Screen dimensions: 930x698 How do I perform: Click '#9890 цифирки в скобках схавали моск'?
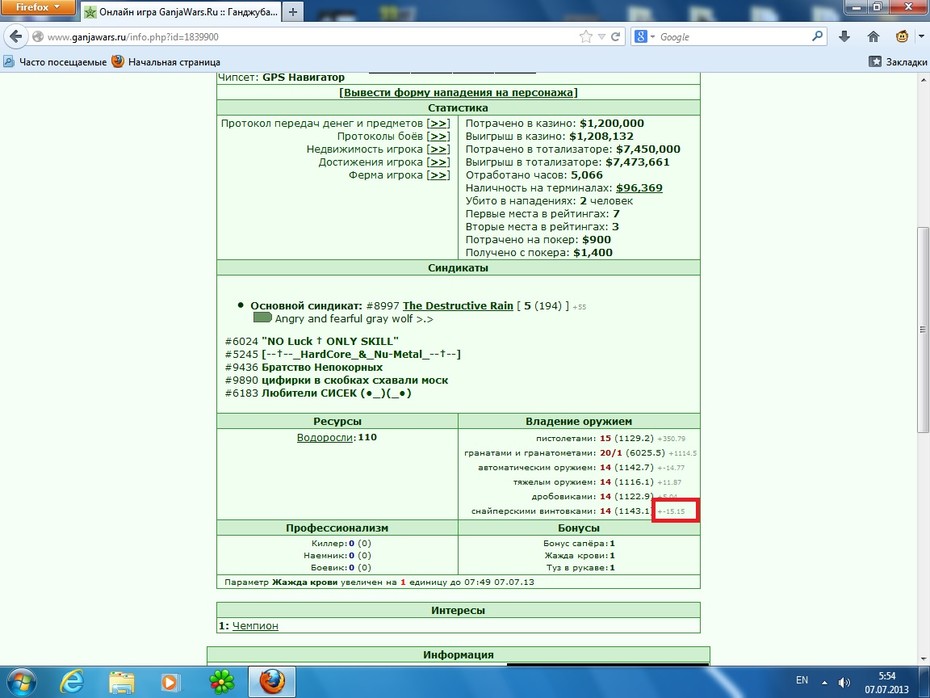pyautogui.click(x=336, y=381)
